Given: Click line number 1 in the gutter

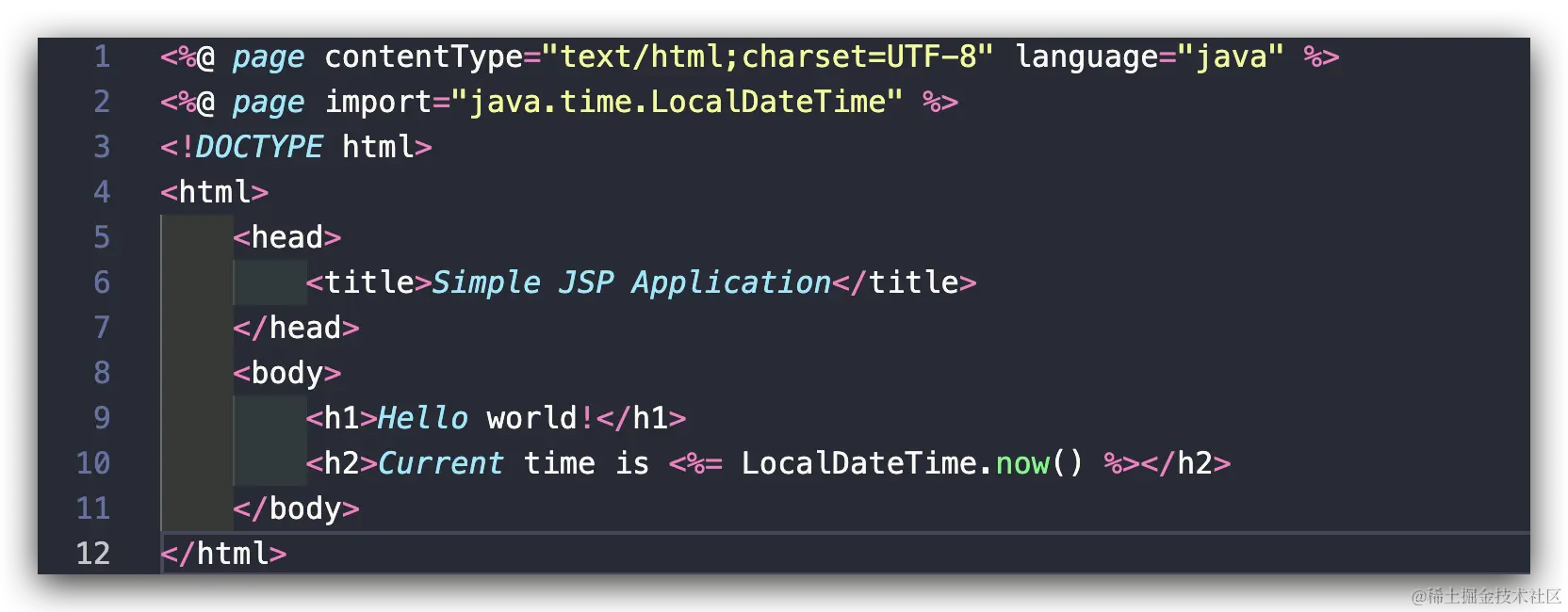Looking at the screenshot, I should point(102,56).
